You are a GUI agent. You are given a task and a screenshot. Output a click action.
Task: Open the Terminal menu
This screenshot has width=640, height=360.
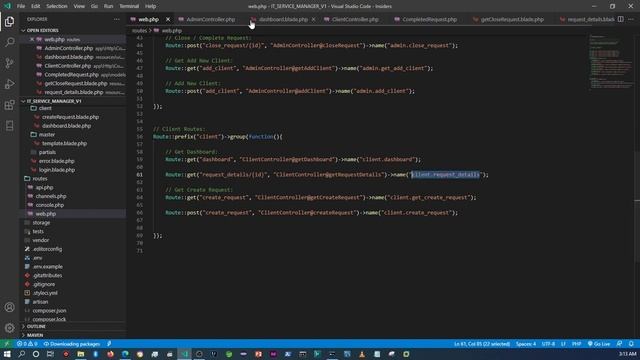[x=129, y=6]
